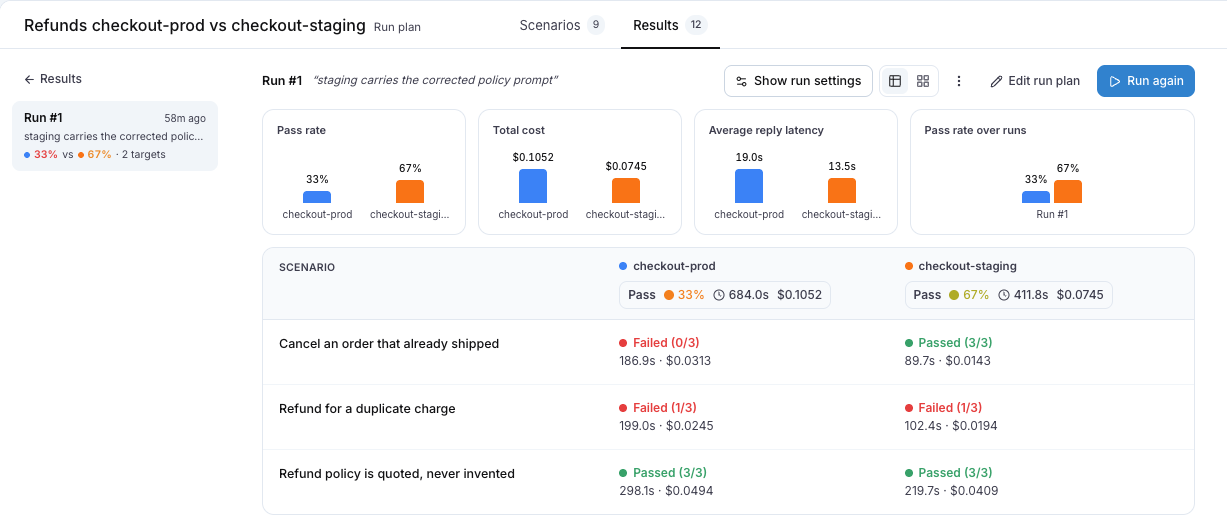Click the Results tab count badge 12
The height and width of the screenshot is (530, 1227).
(x=697, y=25)
